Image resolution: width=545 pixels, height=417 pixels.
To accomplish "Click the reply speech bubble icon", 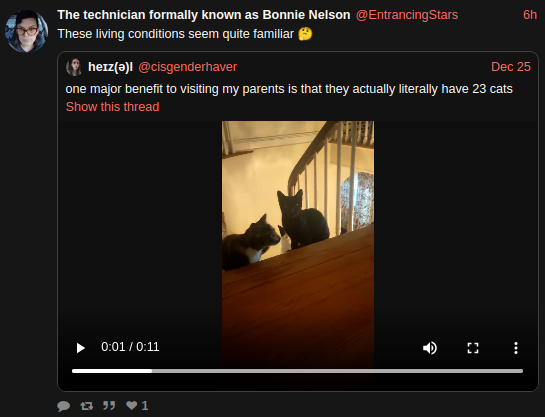I will click(x=63, y=406).
